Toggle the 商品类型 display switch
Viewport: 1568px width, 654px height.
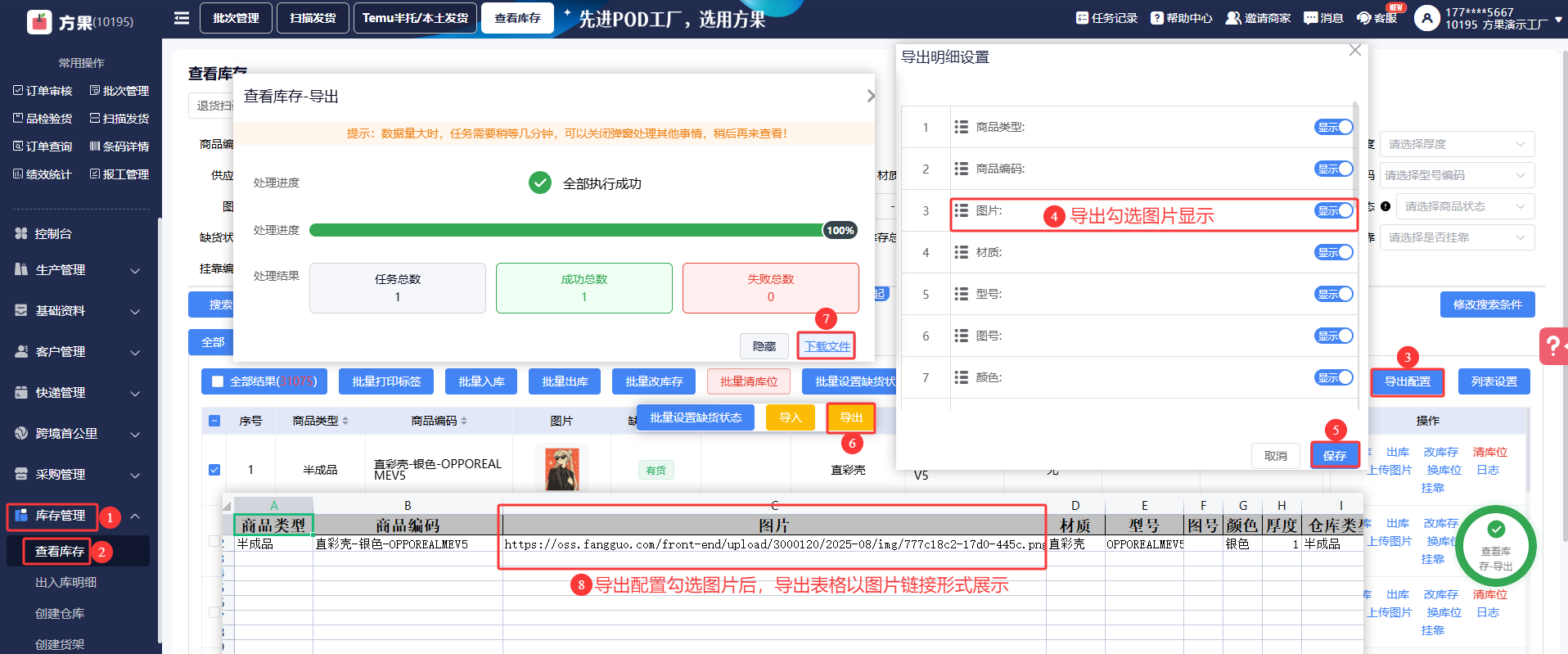click(x=1333, y=127)
